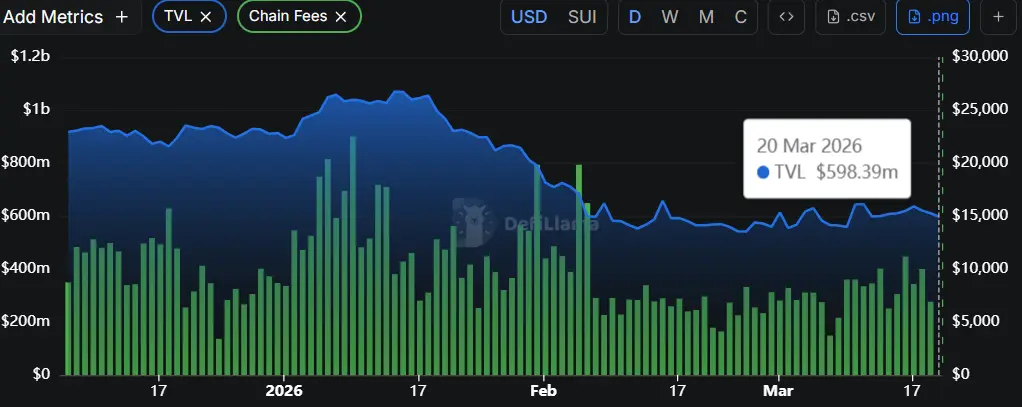Image resolution: width=1022 pixels, height=407 pixels.
Task: Select the daily (D) interval
Action: [x=635, y=17]
